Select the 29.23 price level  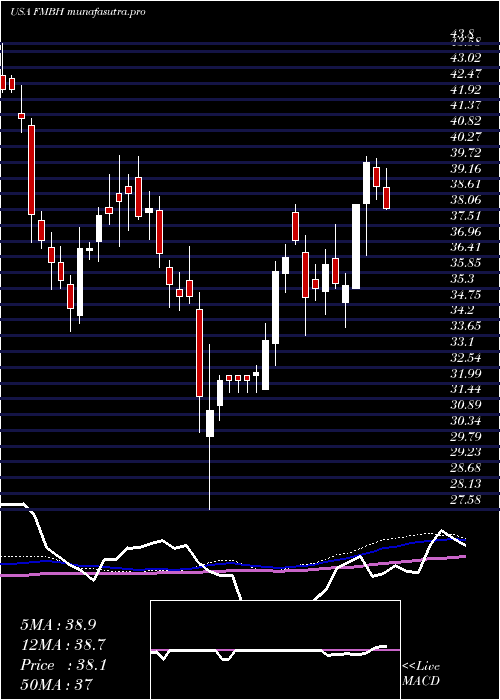tap(464, 452)
